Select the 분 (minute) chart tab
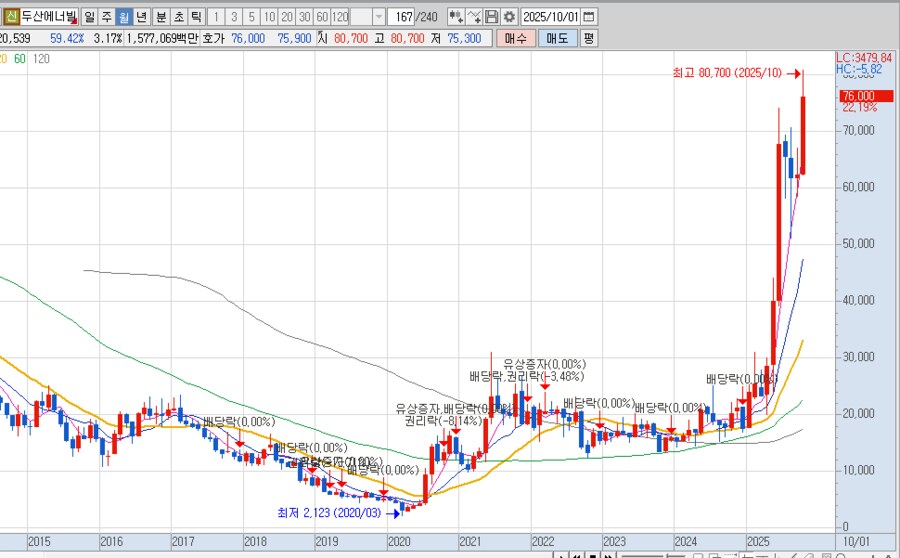 [161, 17]
